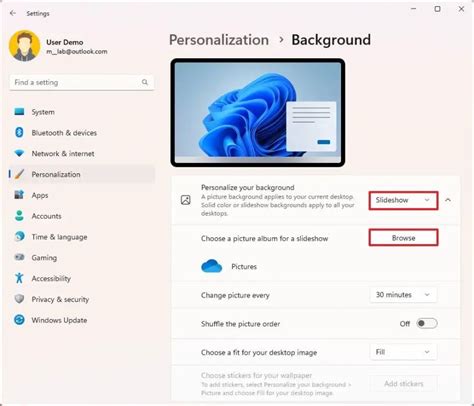Click the Bluetooth icon in sidebar
The width and height of the screenshot is (474, 406).
(19, 132)
